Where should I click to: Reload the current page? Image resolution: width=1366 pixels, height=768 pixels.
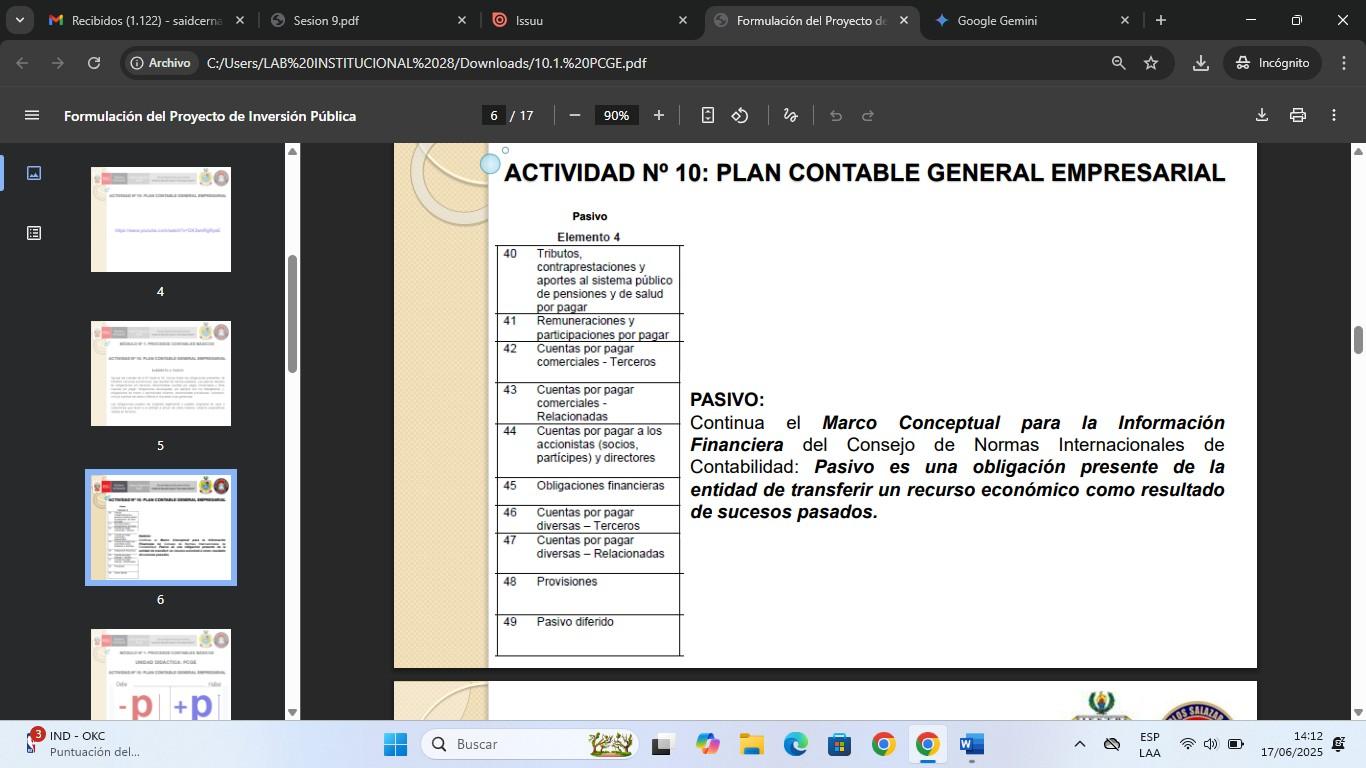[x=94, y=63]
